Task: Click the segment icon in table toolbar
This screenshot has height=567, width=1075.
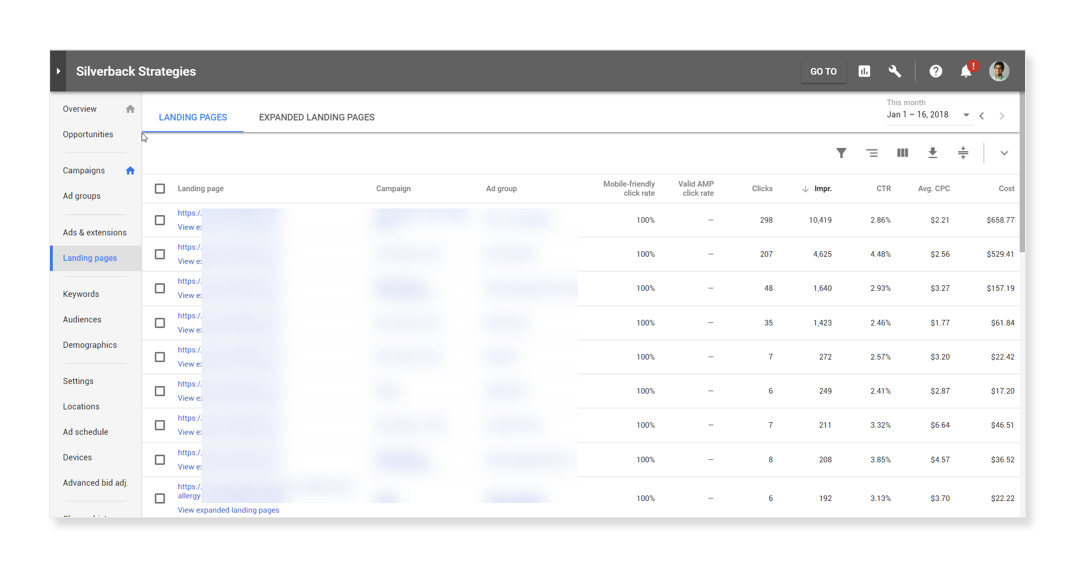Action: click(x=872, y=153)
